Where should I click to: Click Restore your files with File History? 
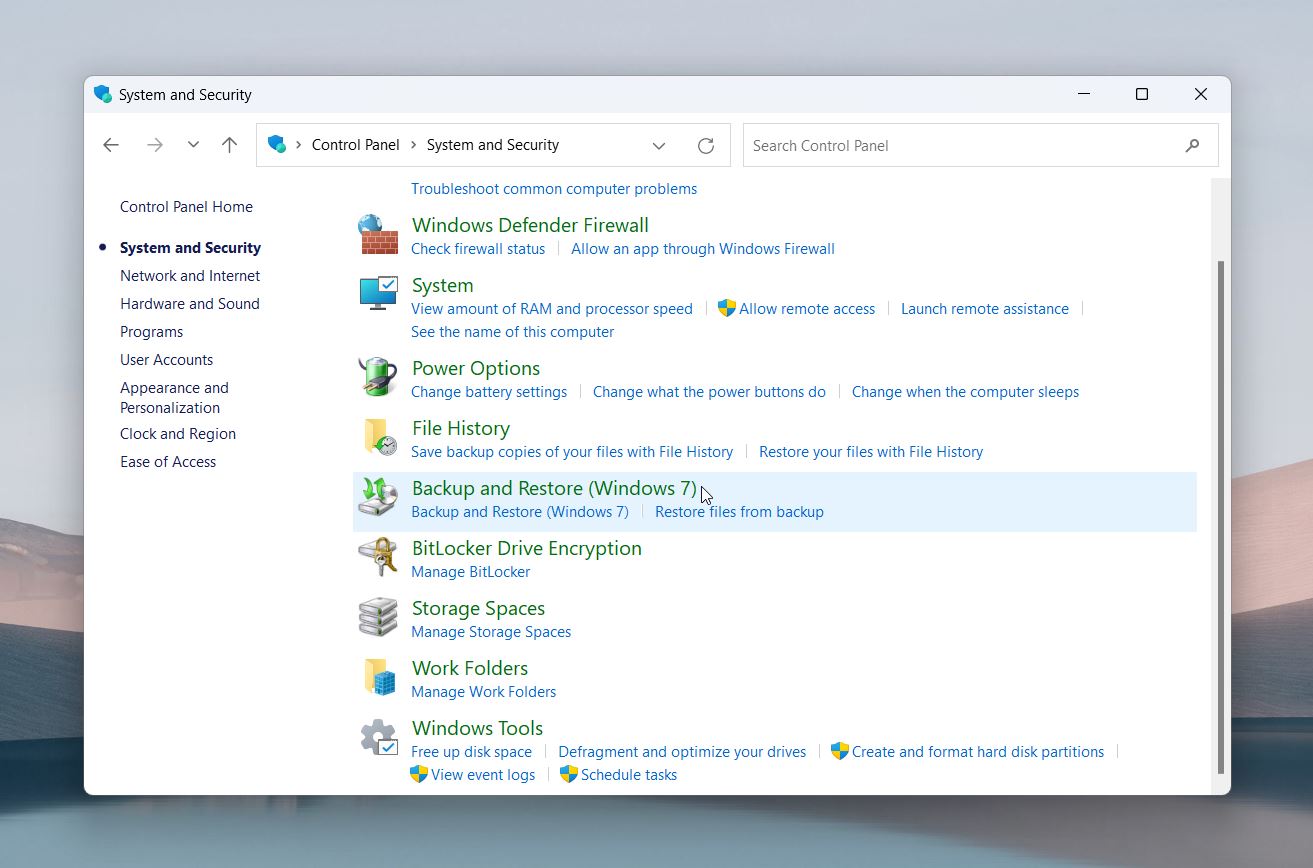(871, 452)
